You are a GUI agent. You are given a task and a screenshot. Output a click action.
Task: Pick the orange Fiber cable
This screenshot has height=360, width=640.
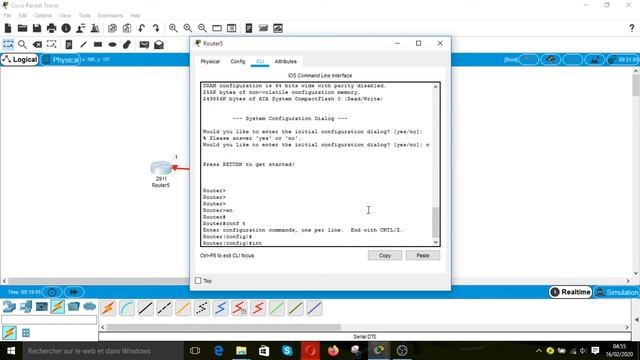183,308
